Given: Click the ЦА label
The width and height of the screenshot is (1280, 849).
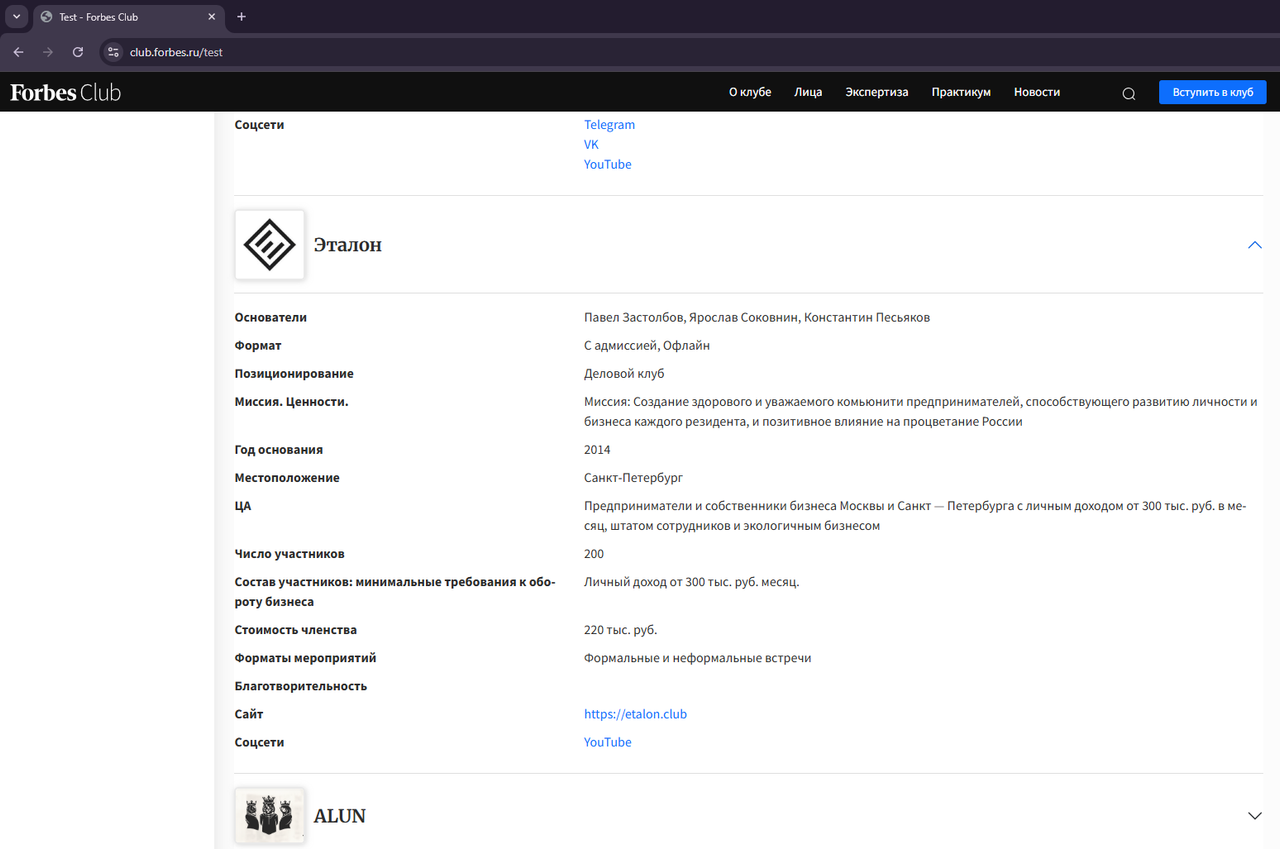Looking at the screenshot, I should point(243,506).
